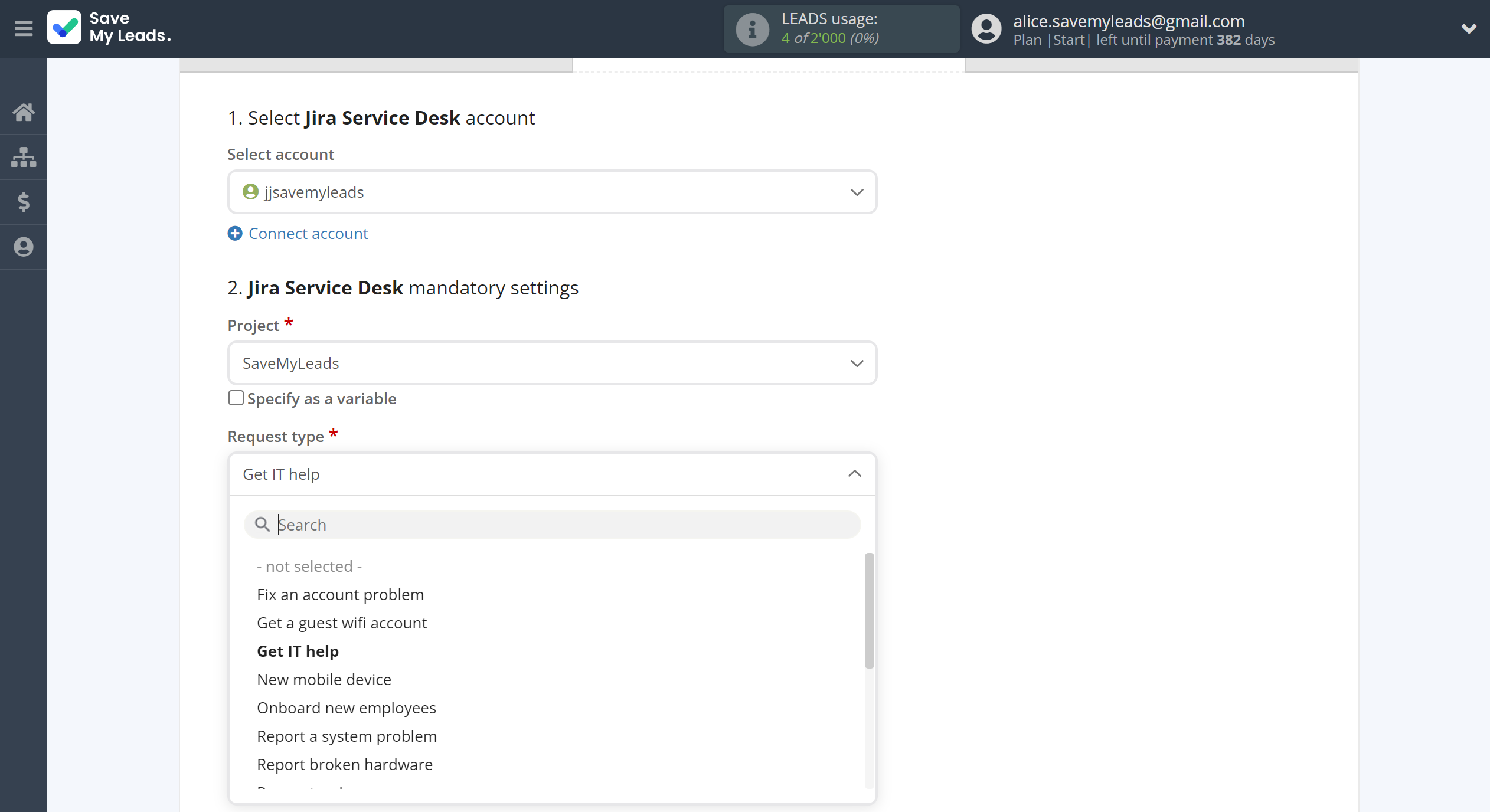Collapse the Request type dropdown
Viewport: 1490px width, 812px height.
click(552, 474)
